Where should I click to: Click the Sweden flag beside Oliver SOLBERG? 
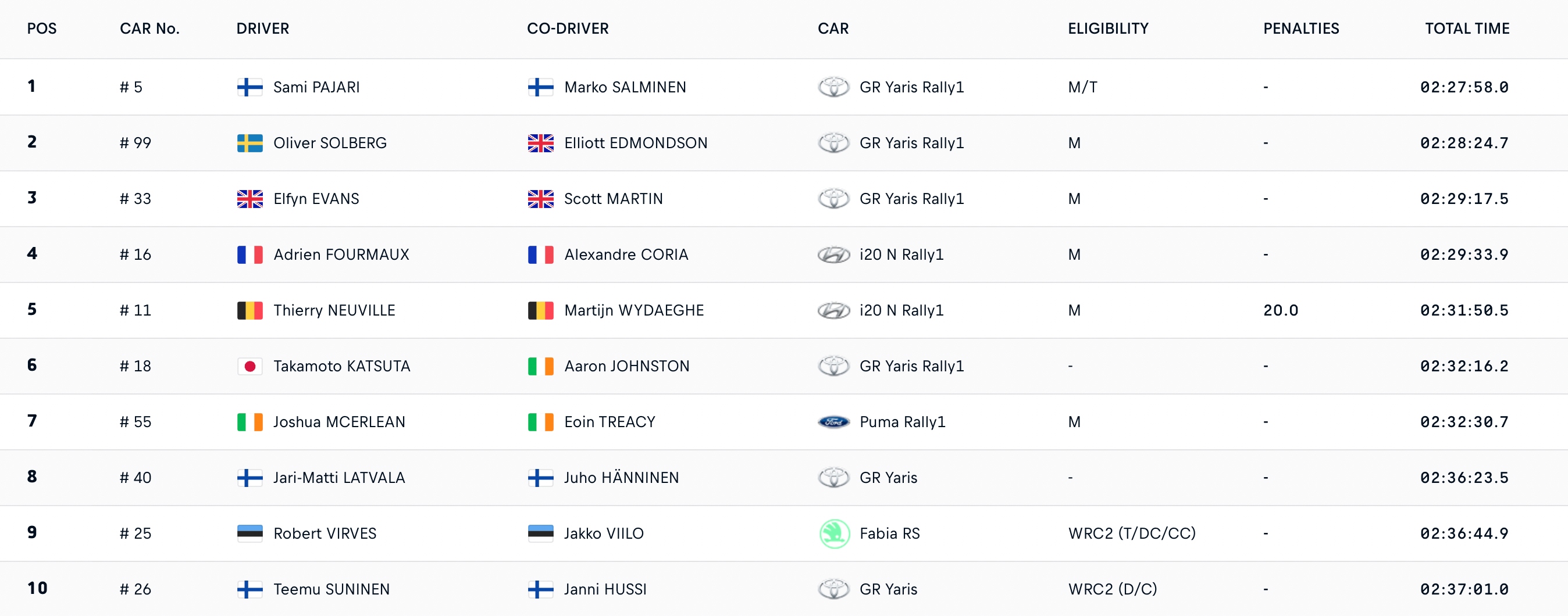[x=250, y=143]
